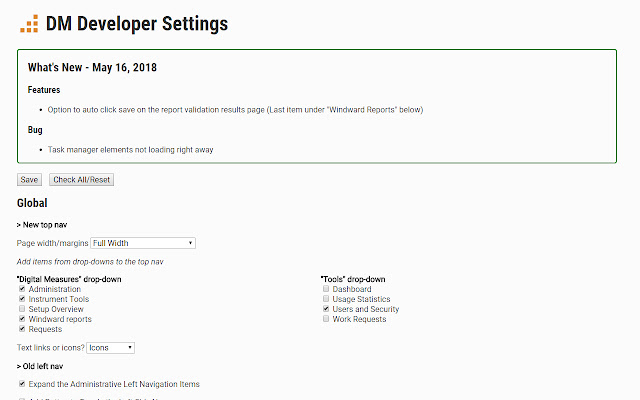
Task: Click the Features subheading
Action: pyautogui.click(x=44, y=90)
